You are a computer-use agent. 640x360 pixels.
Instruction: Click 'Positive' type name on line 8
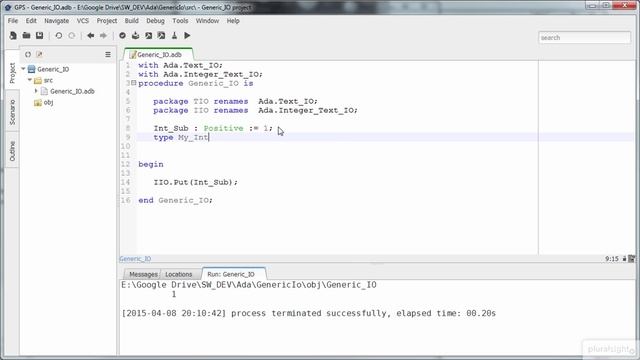(223, 128)
